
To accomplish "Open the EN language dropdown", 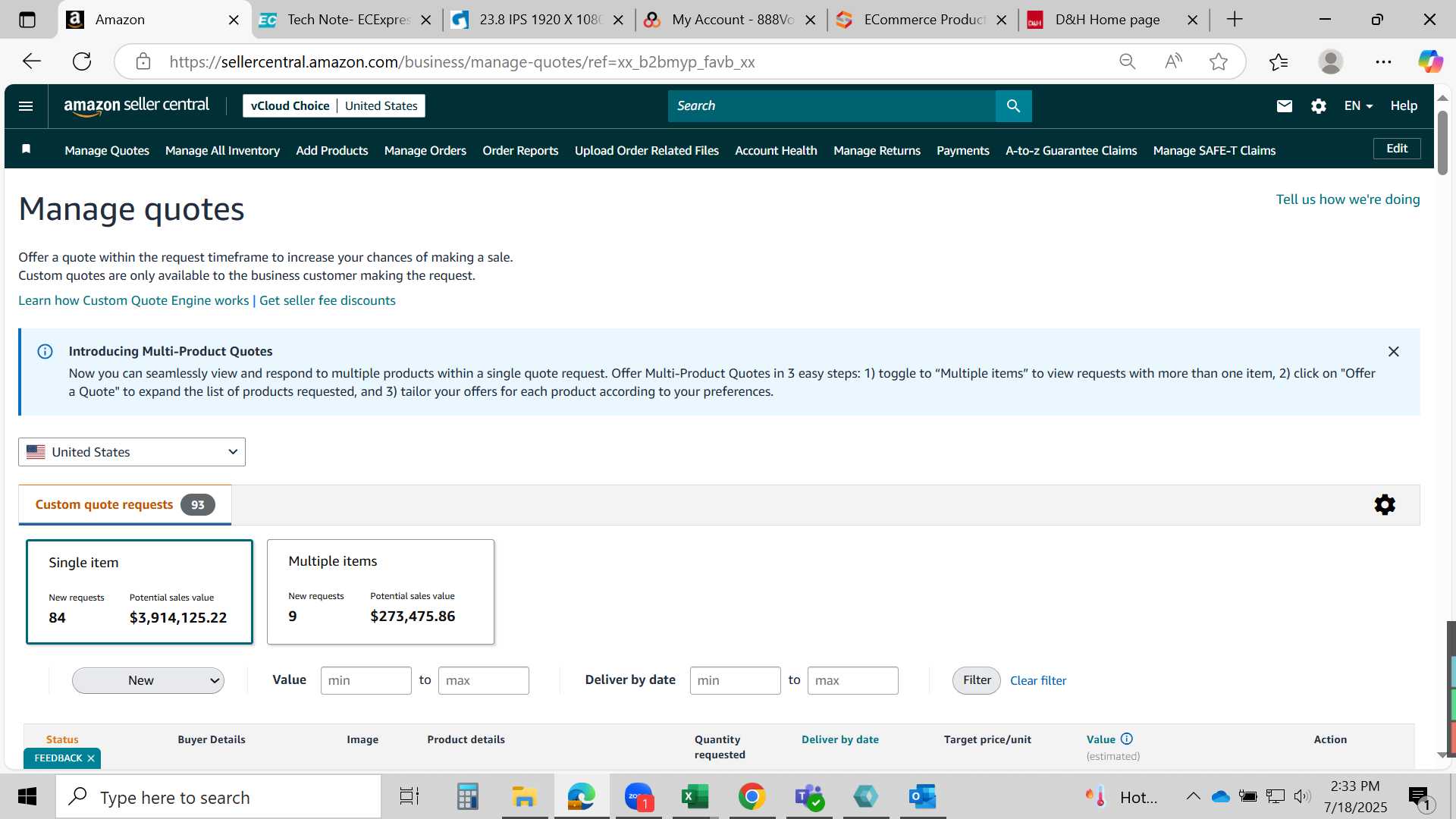I will tap(1358, 106).
